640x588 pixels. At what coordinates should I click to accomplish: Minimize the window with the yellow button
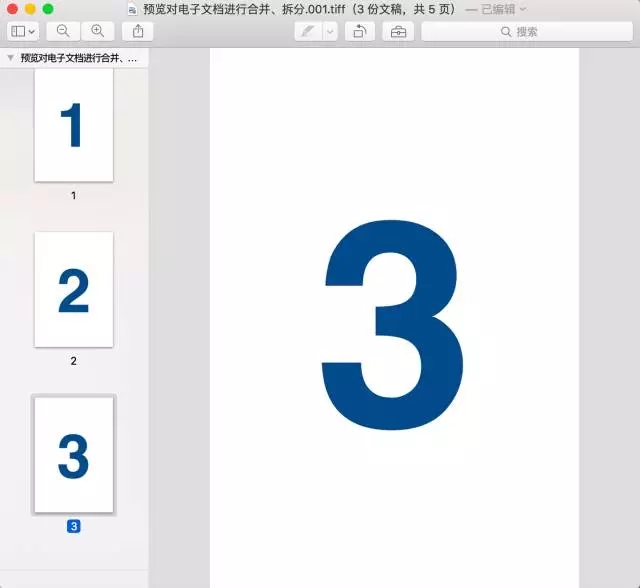coord(30,9)
